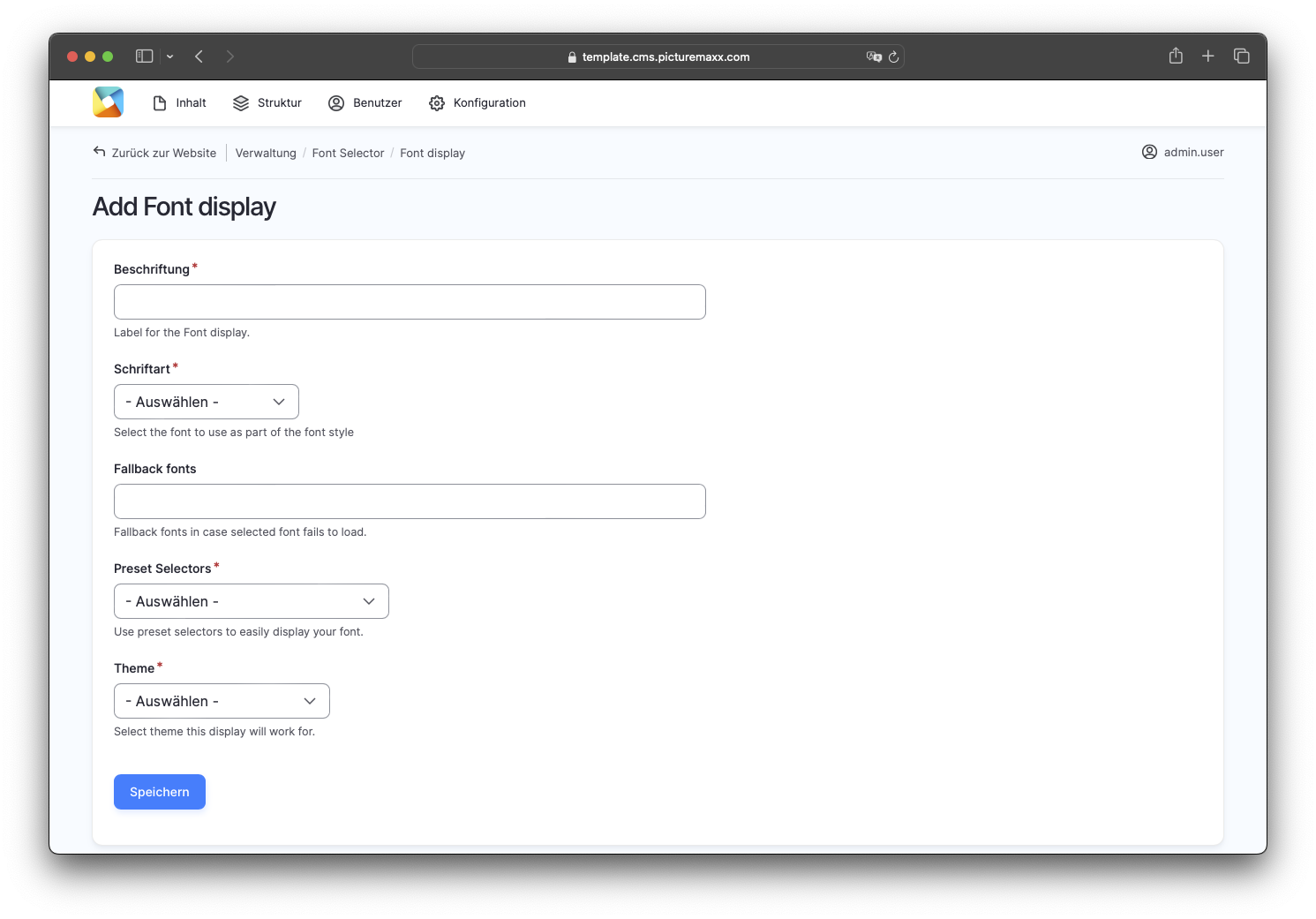
Task: Show the tab overview icon
Action: (1242, 56)
